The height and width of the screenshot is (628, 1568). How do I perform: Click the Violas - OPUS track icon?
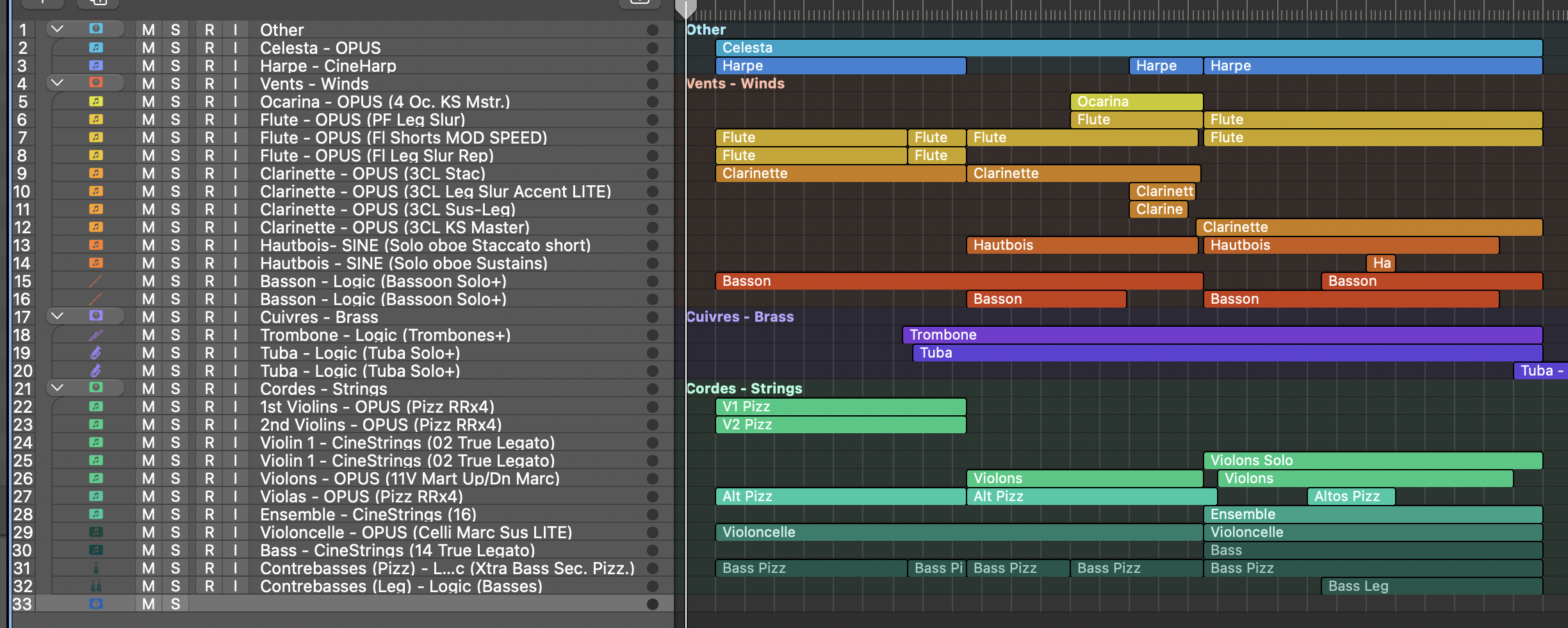point(95,496)
